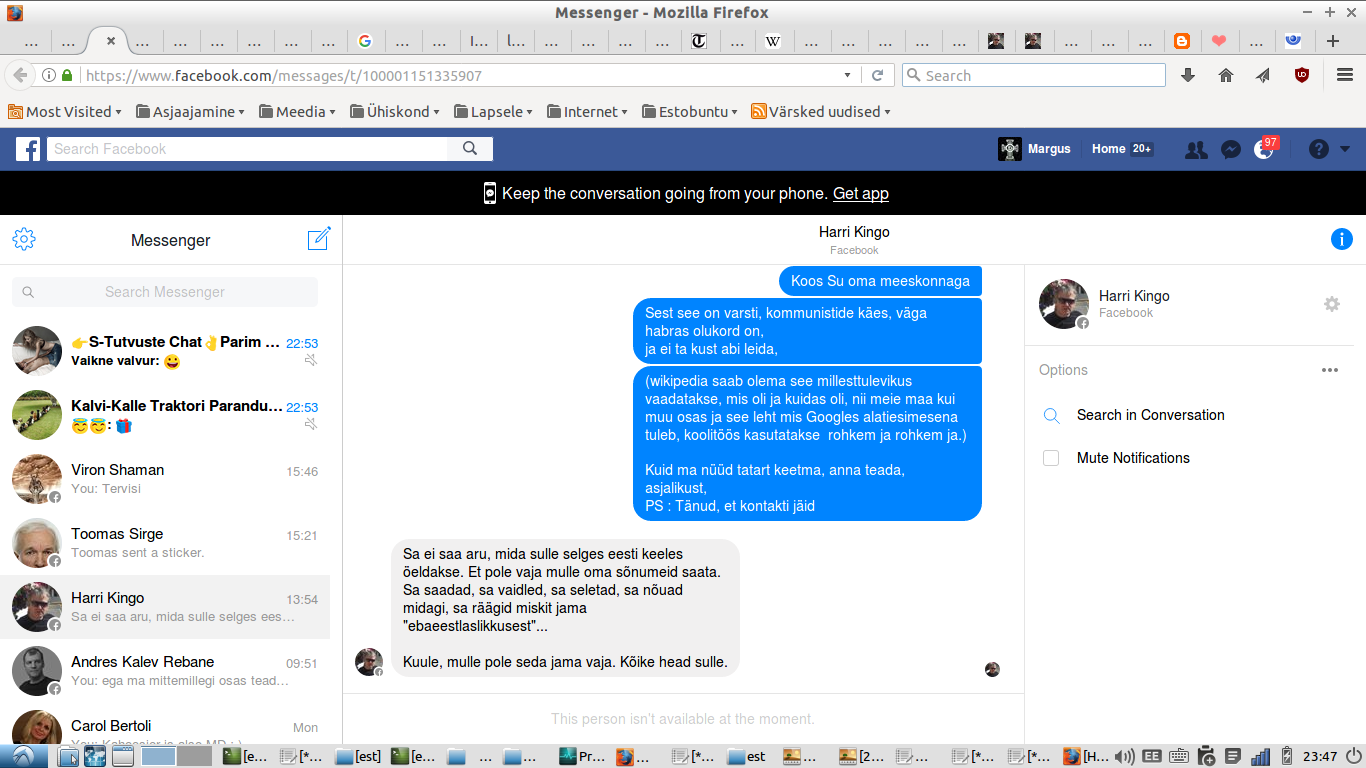The width and height of the screenshot is (1366, 768).
Task: Compose a new message with pencil icon
Action: [319, 239]
